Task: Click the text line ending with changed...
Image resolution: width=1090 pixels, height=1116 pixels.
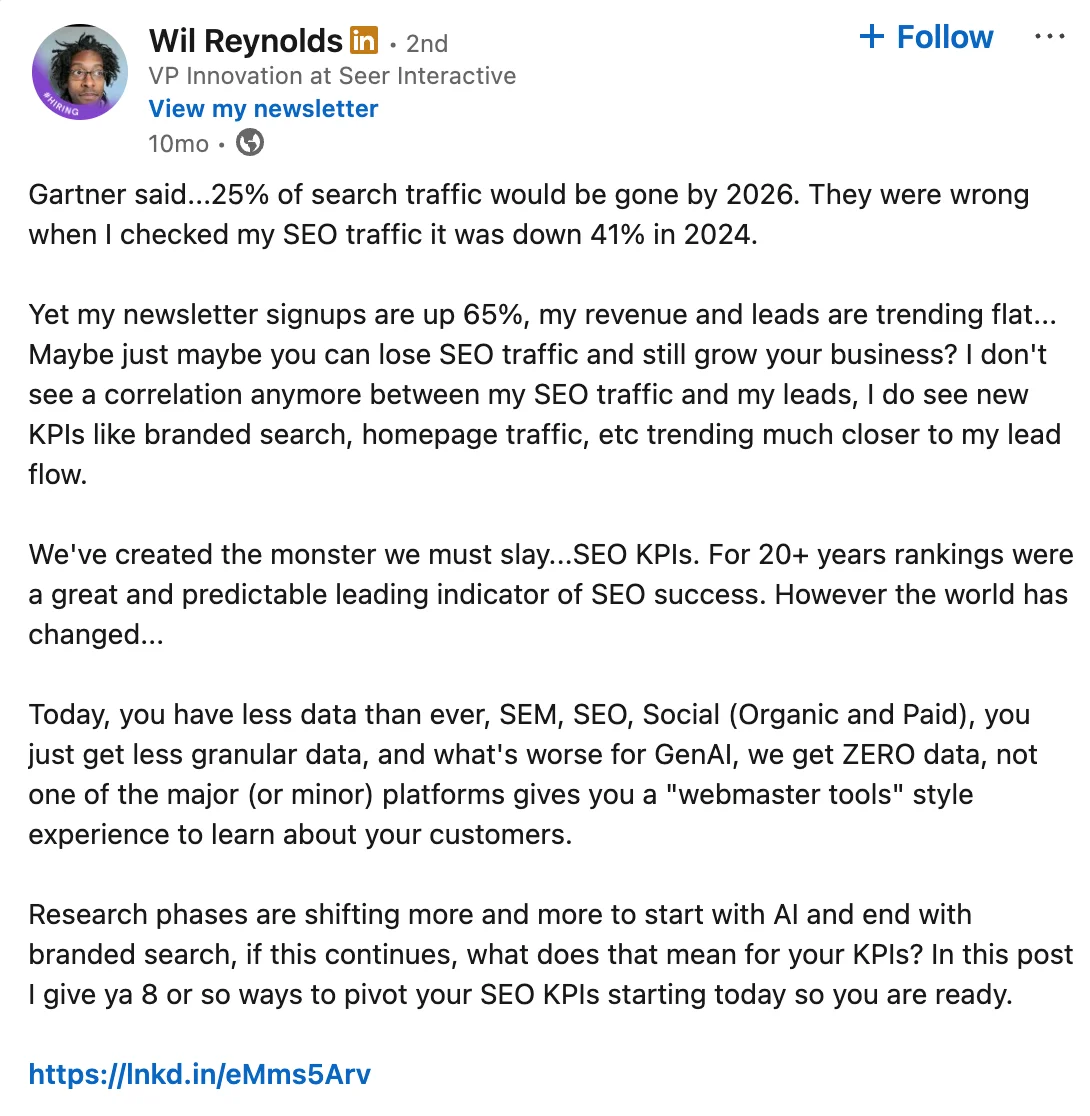Action: (96, 635)
